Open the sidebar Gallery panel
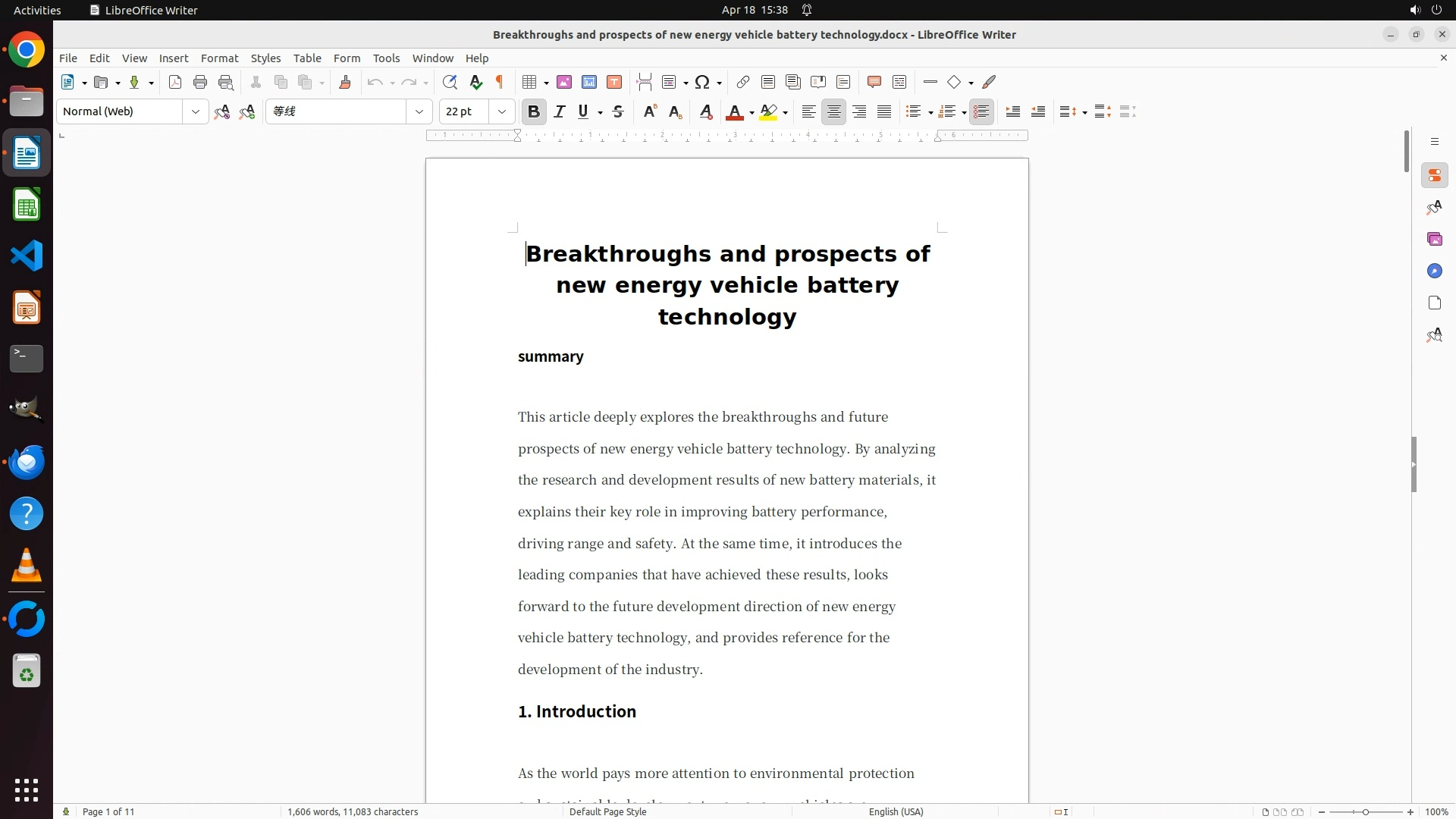 1434,239
